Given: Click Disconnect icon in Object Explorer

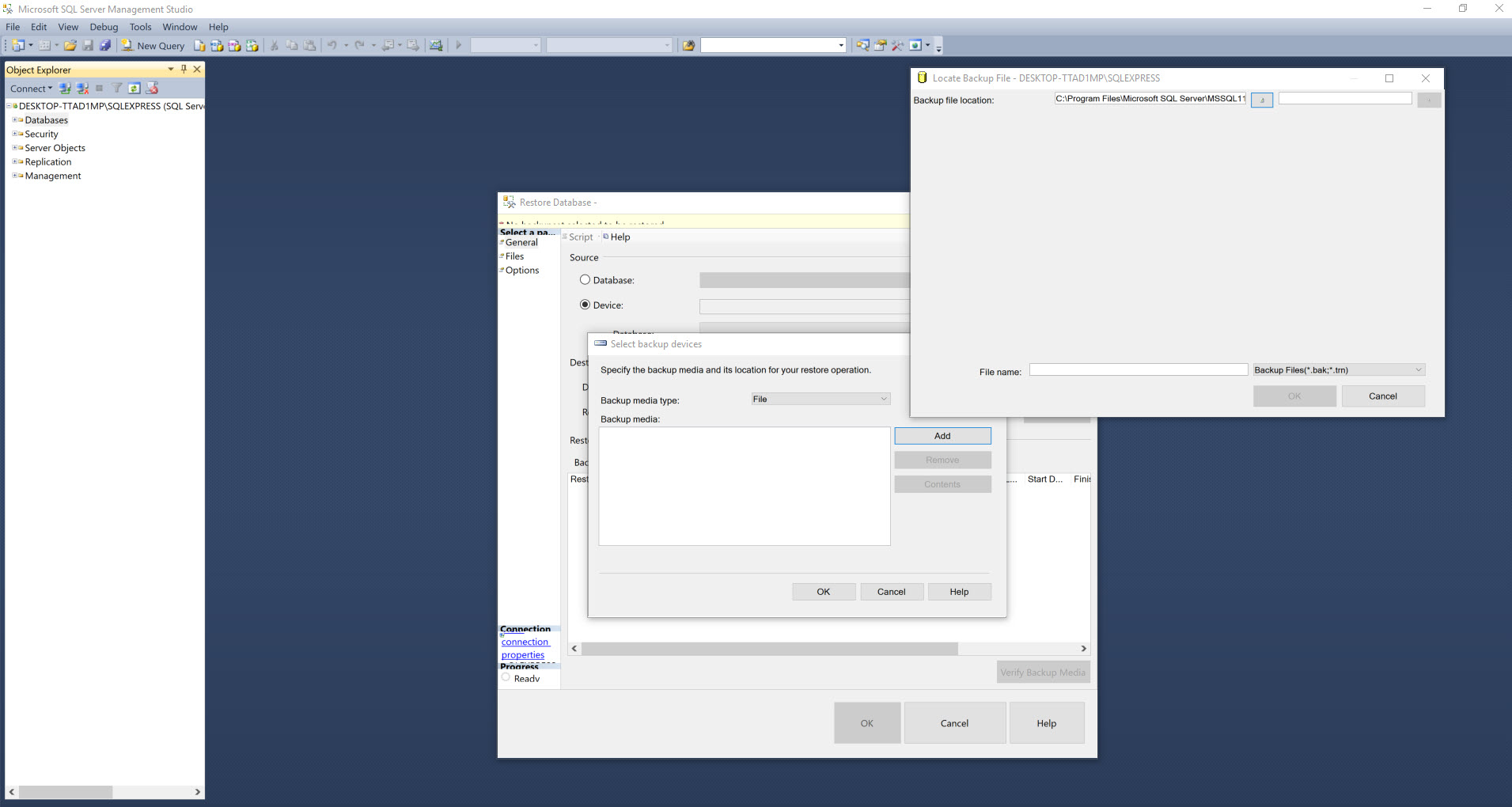Looking at the screenshot, I should (82, 89).
